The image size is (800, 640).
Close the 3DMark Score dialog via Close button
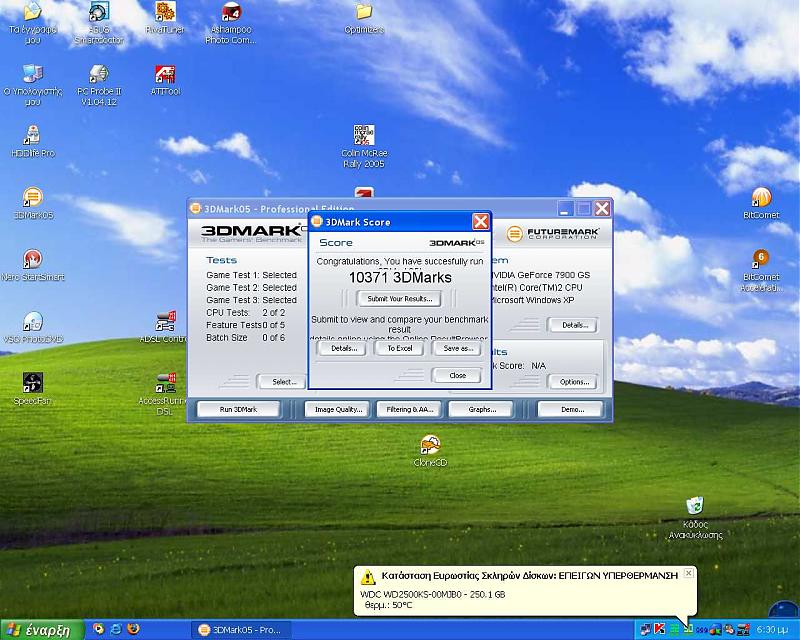pos(457,376)
